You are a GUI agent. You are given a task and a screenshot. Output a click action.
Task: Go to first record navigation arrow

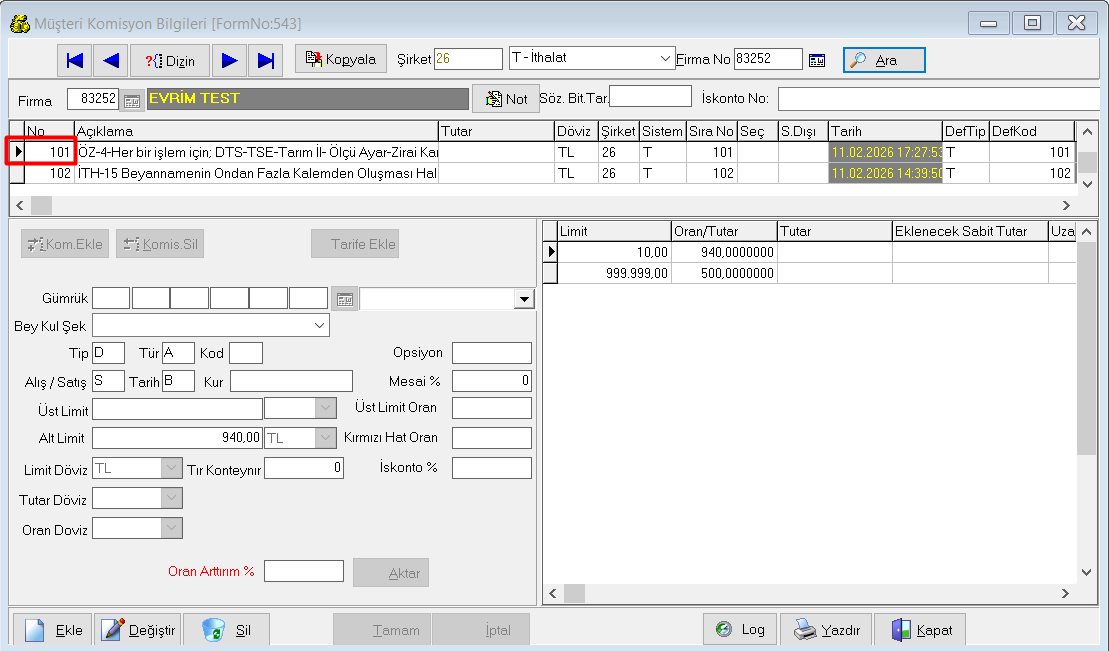pyautogui.click(x=75, y=61)
